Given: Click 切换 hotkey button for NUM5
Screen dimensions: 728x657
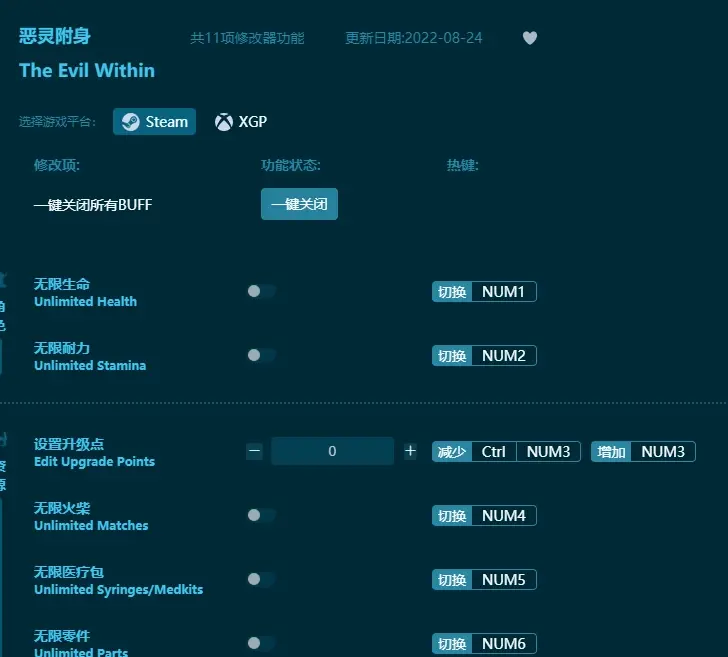Looking at the screenshot, I should 452,579.
